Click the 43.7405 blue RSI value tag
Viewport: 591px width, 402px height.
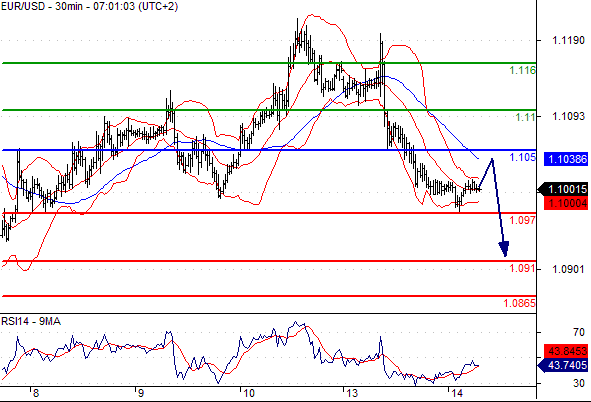click(x=563, y=365)
